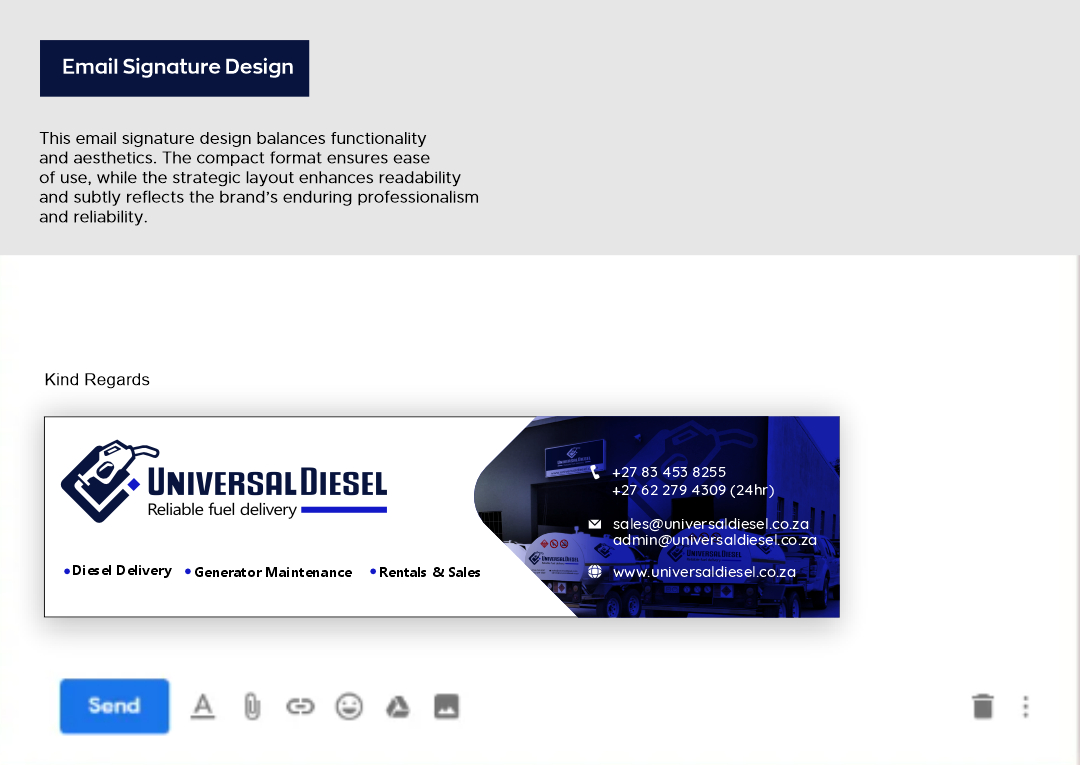Open text formatting options (underlined A)
1080x765 pixels.
pyautogui.click(x=203, y=707)
